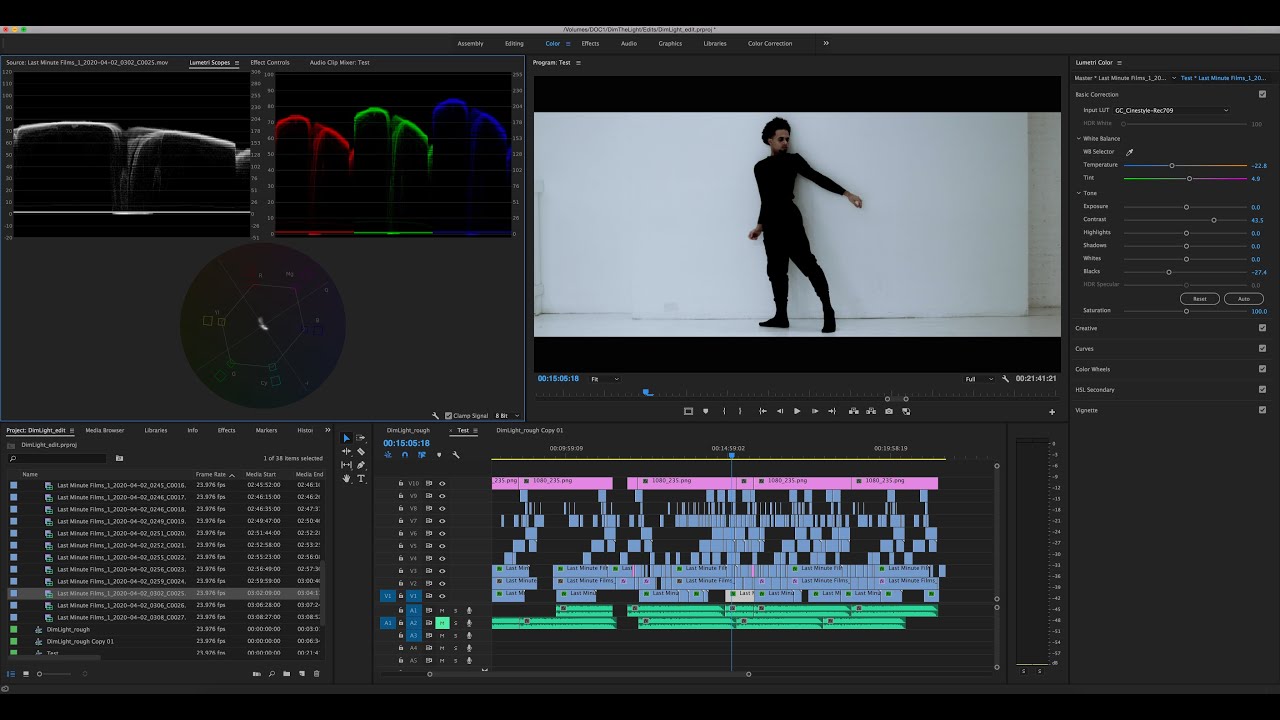The height and width of the screenshot is (720, 1280).
Task: Expand the Curves section
Action: [x=1085, y=349]
